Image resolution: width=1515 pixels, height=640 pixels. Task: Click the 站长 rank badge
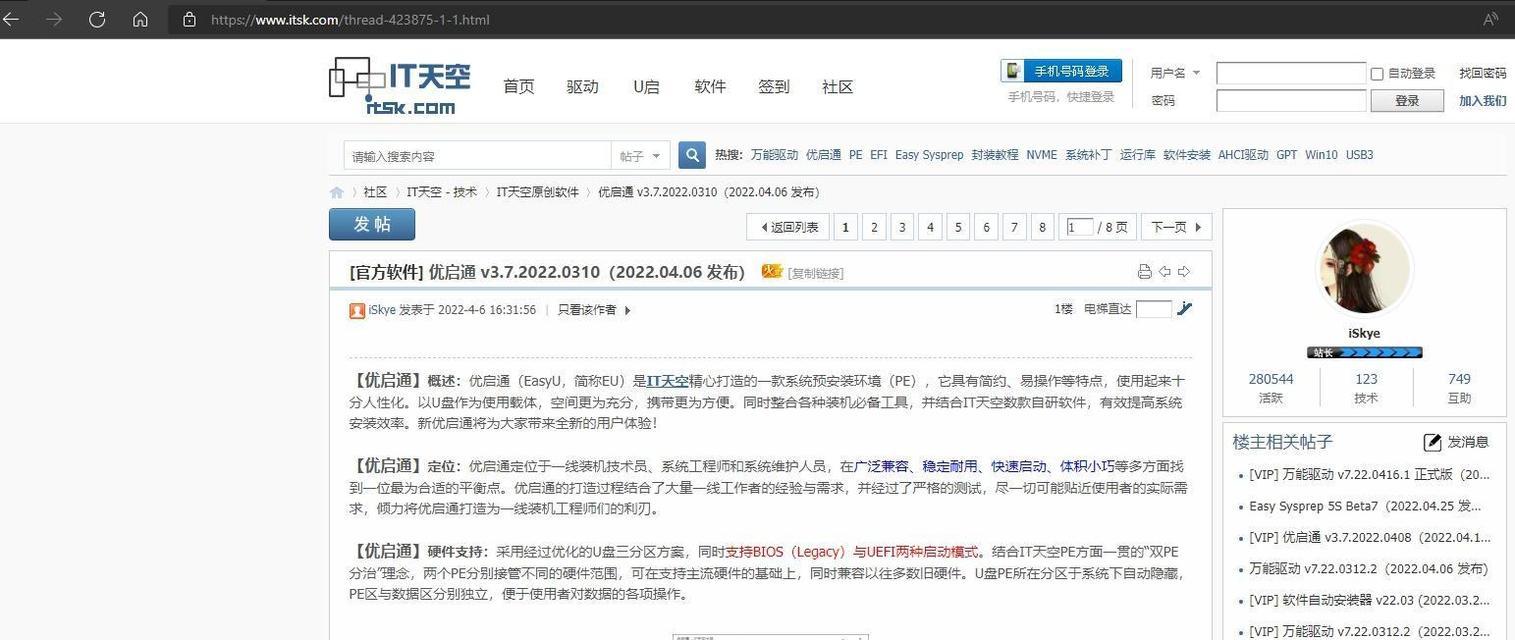(1364, 352)
